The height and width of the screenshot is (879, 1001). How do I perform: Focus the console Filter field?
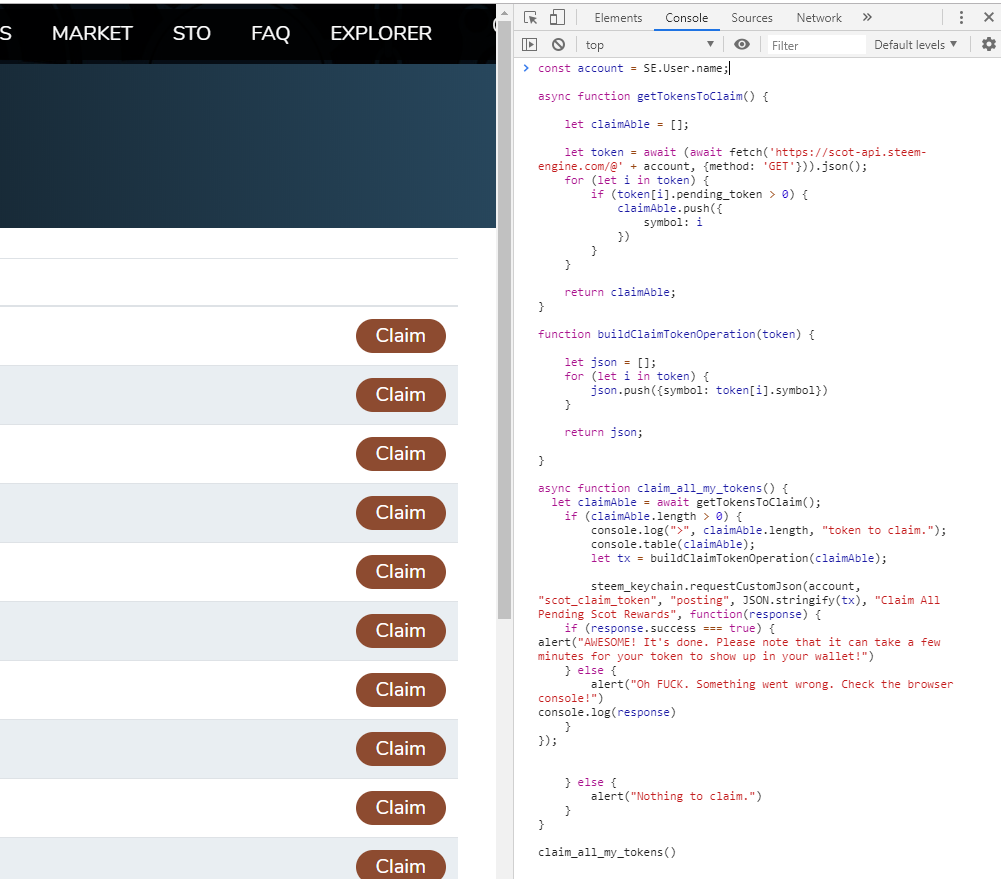(817, 45)
